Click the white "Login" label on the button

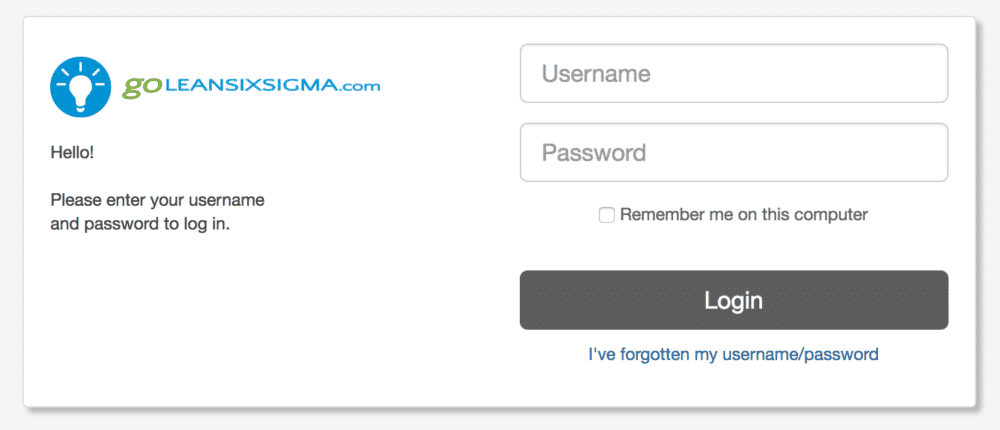[x=733, y=300]
